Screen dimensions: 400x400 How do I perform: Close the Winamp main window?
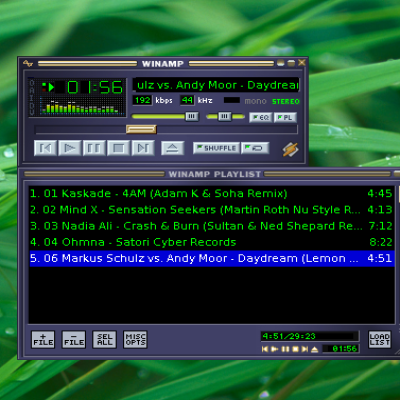[x=302, y=63]
